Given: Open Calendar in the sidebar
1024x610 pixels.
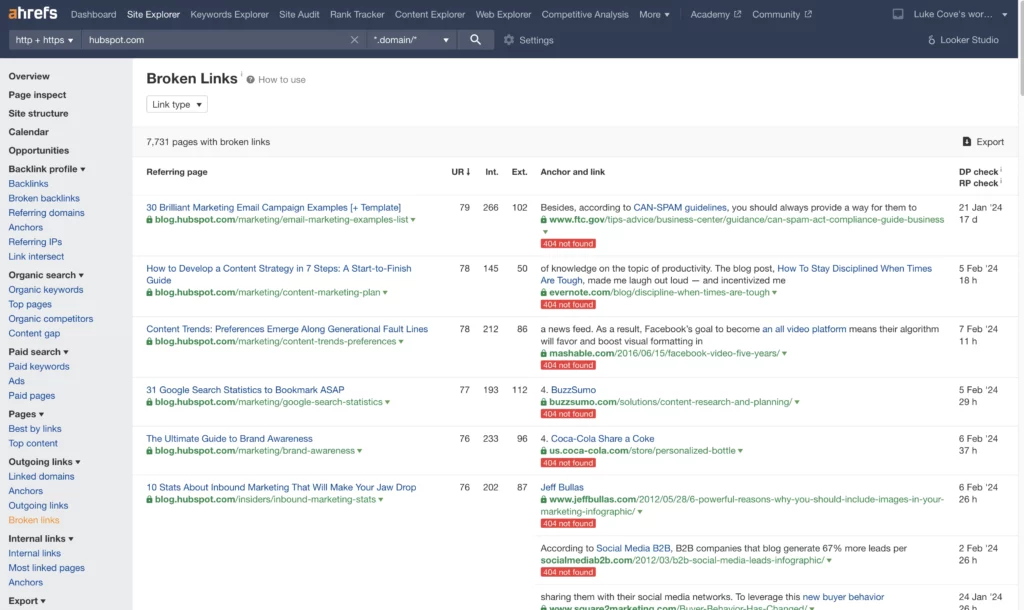Looking at the screenshot, I should tap(29, 132).
